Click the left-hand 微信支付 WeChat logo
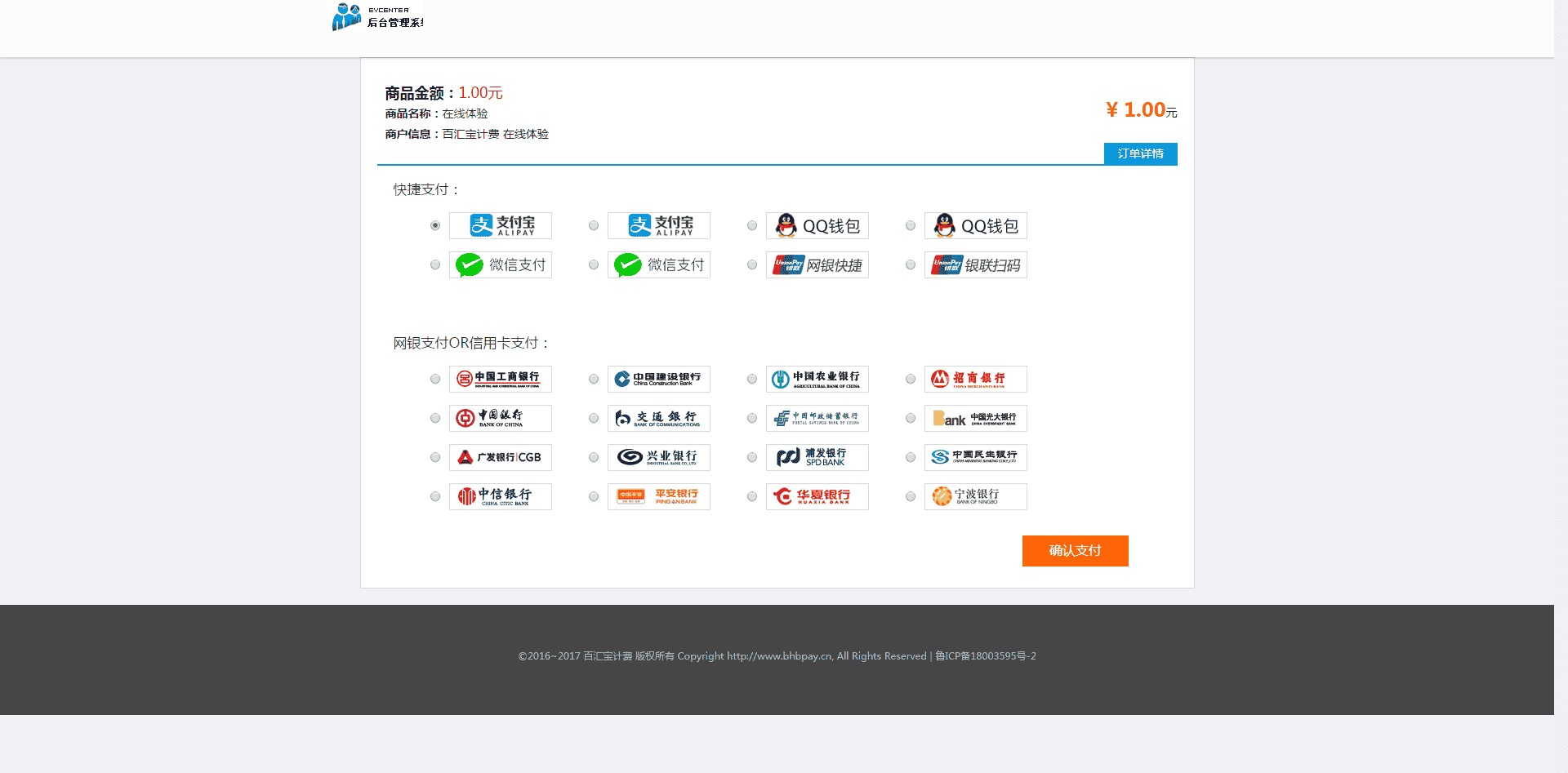This screenshot has width=1568, height=773. click(501, 264)
